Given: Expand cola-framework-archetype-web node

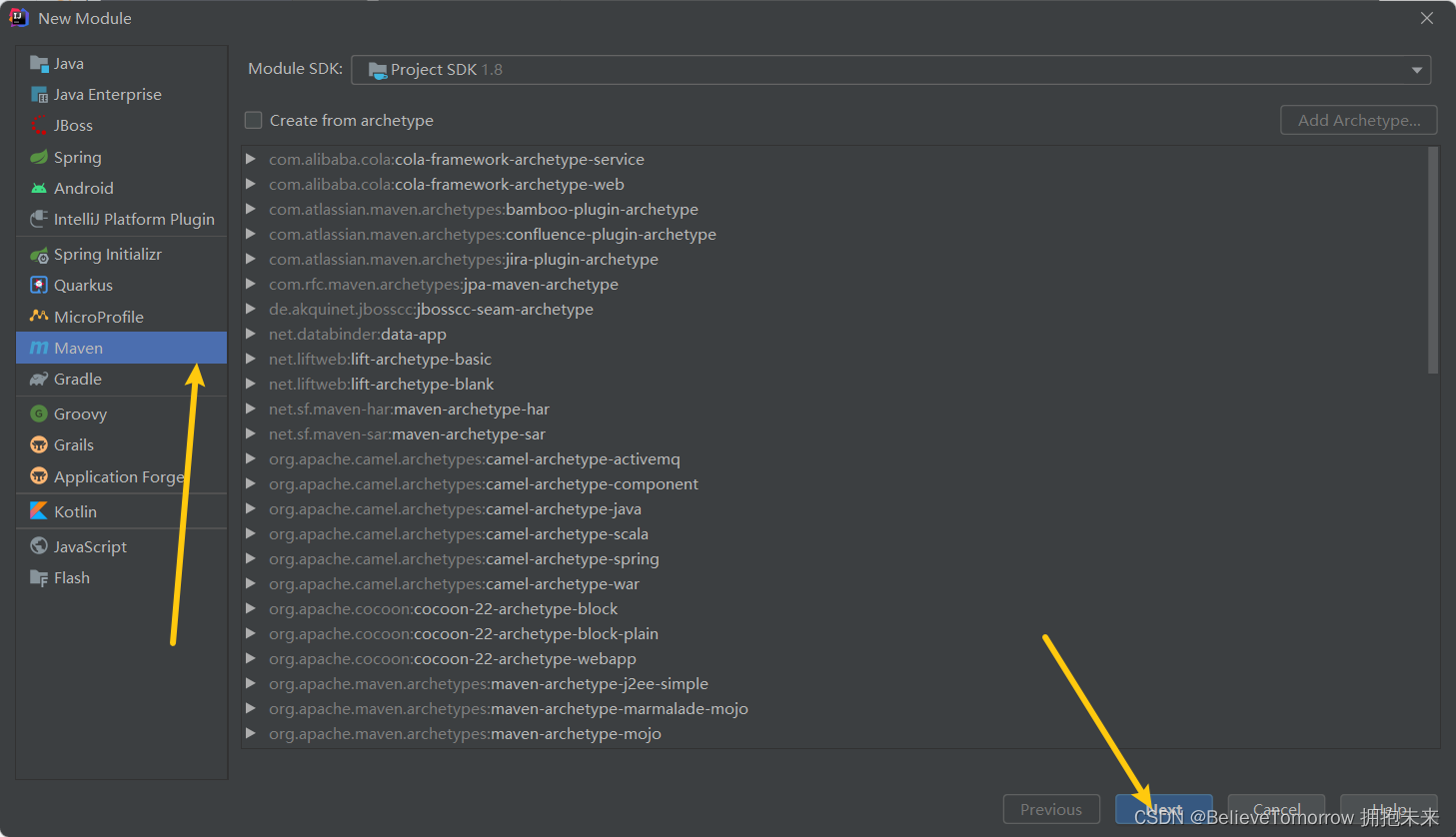Looking at the screenshot, I should pos(251,184).
